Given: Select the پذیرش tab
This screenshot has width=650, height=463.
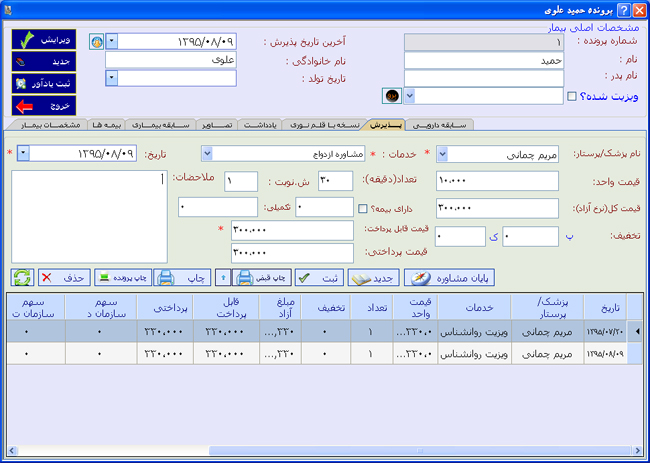Looking at the screenshot, I should click(386, 125).
